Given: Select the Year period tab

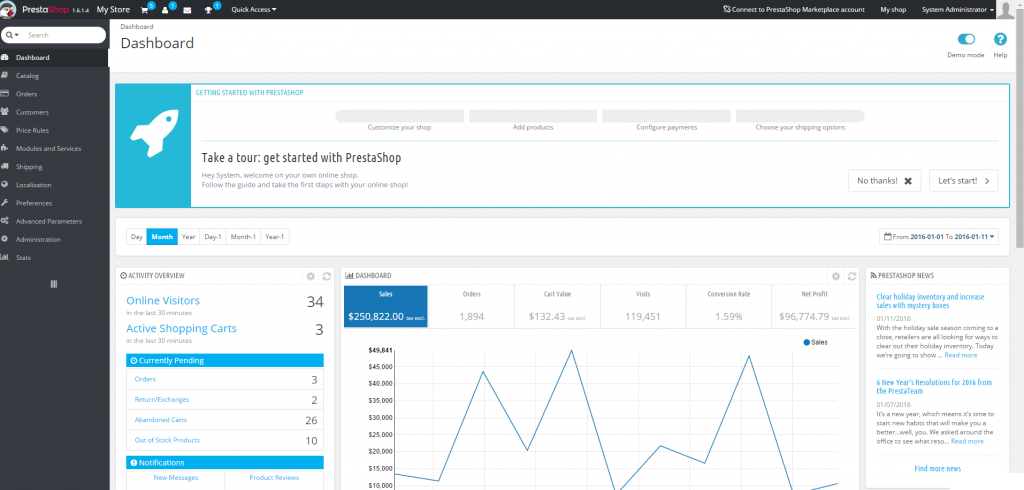Looking at the screenshot, I should 189,237.
